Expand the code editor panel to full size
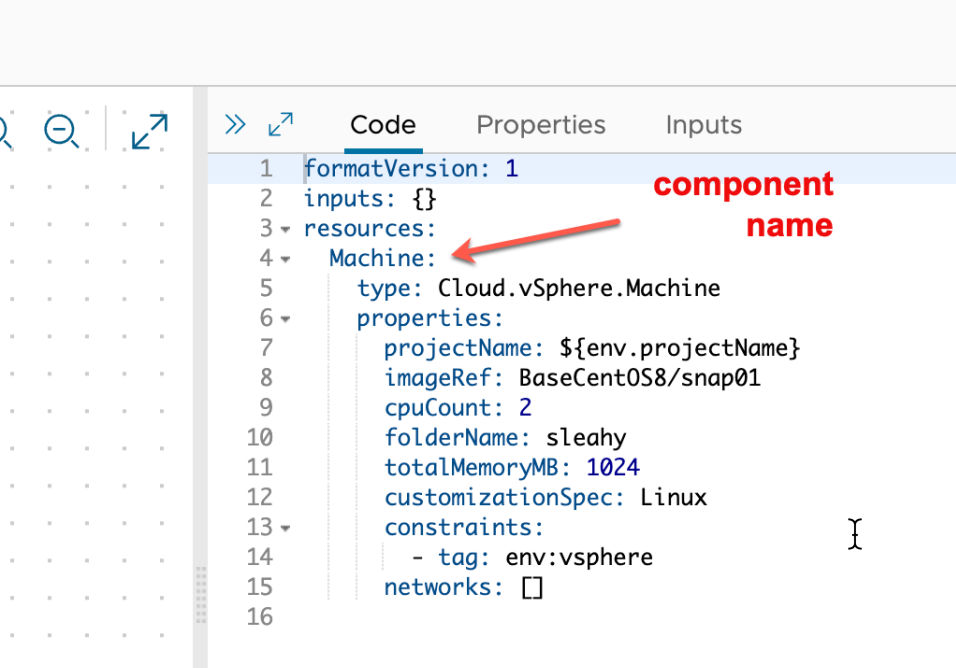The width and height of the screenshot is (956, 668). [x=281, y=125]
